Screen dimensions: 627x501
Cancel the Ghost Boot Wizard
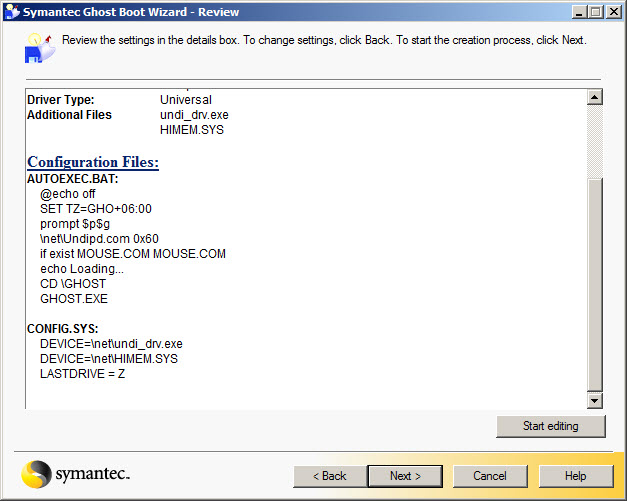tap(490, 476)
